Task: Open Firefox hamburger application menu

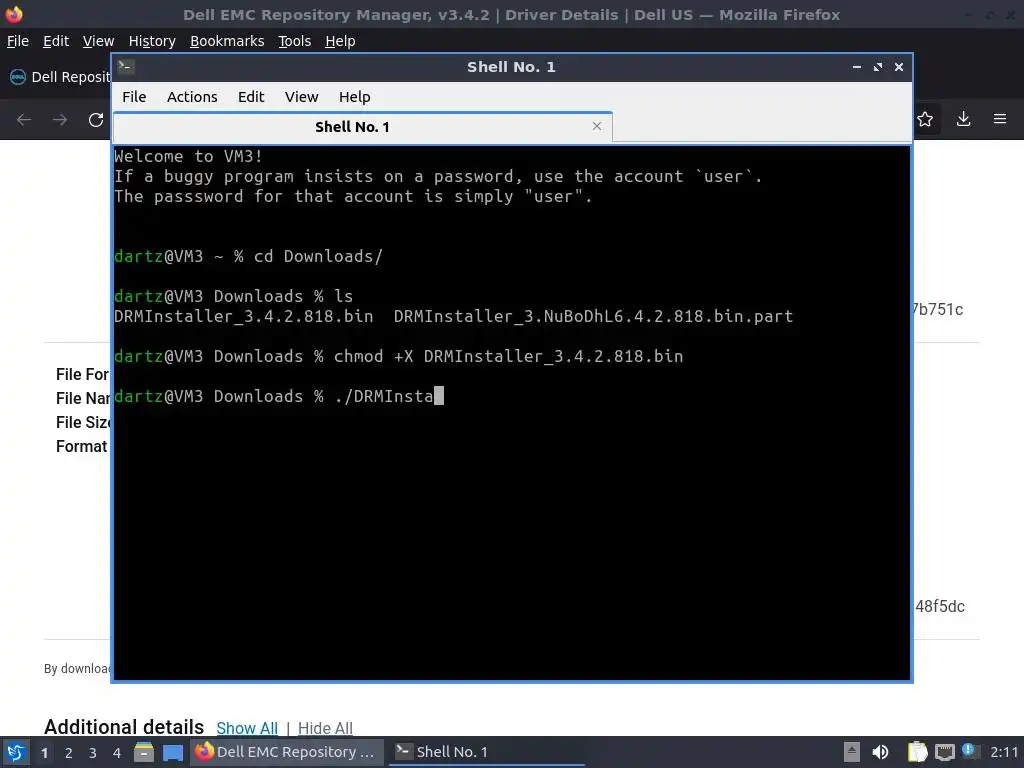Action: (x=1000, y=119)
